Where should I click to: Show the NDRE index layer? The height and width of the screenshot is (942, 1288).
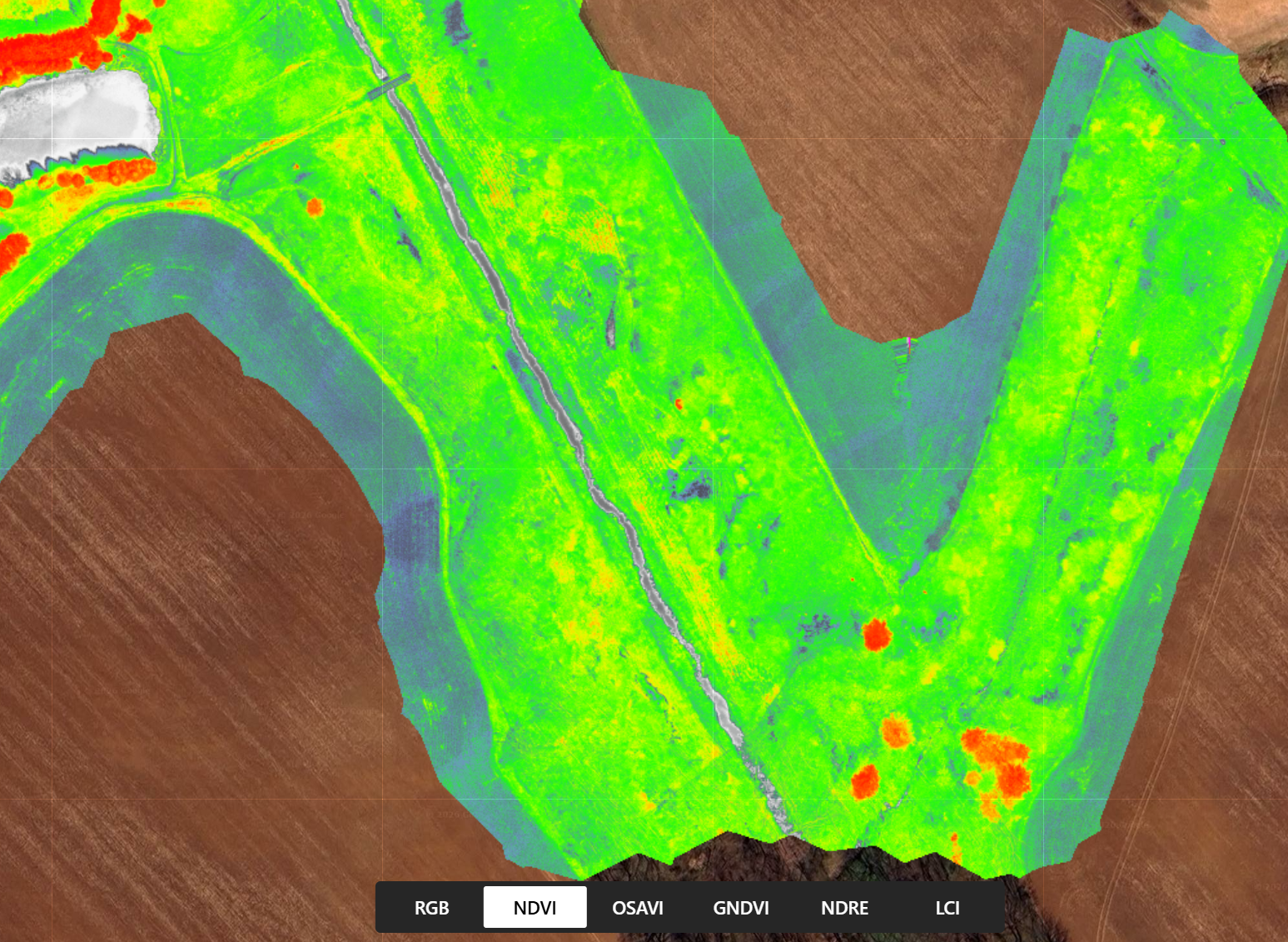click(844, 907)
